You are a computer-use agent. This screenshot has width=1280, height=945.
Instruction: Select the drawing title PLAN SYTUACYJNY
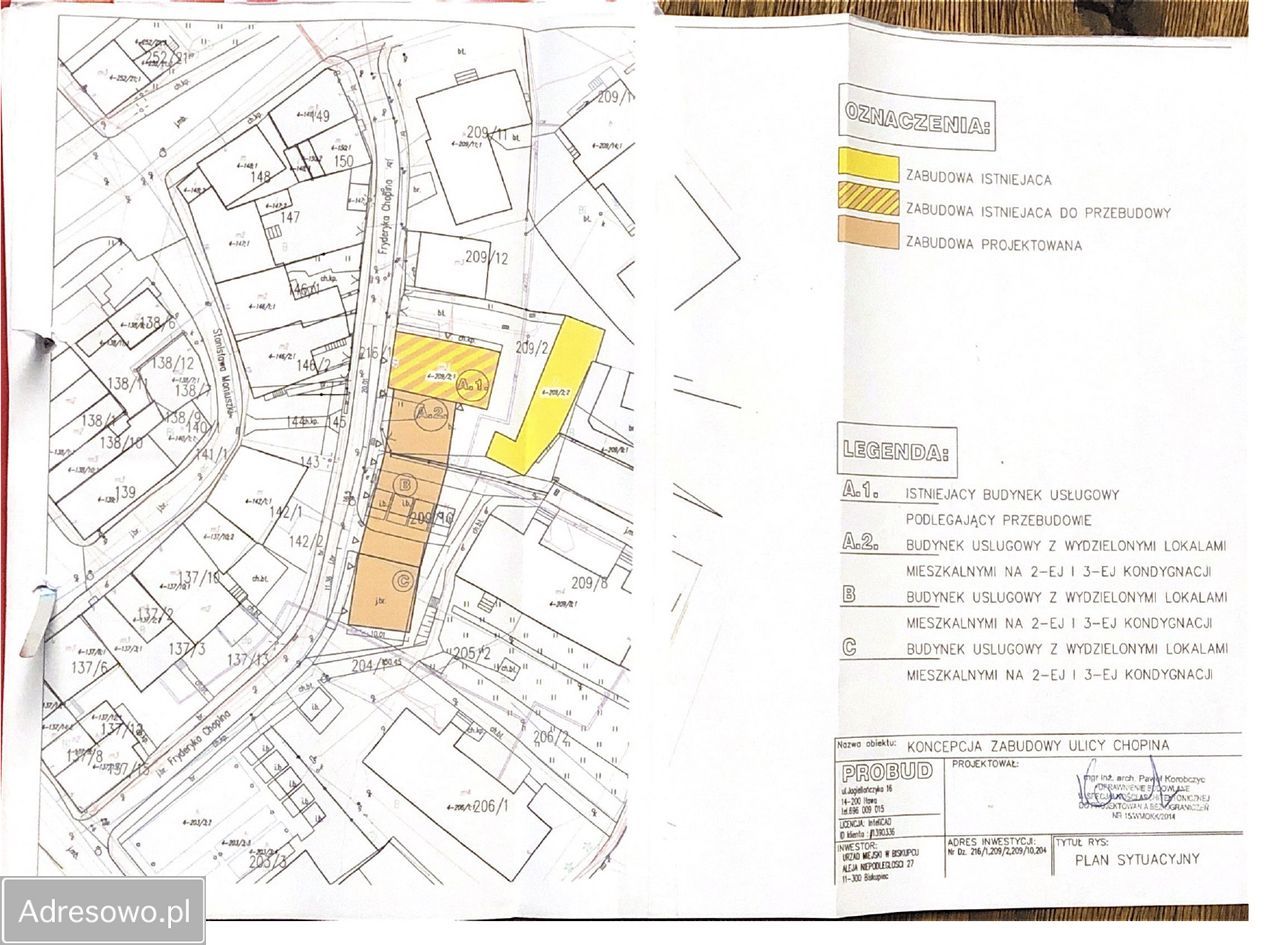[1136, 858]
